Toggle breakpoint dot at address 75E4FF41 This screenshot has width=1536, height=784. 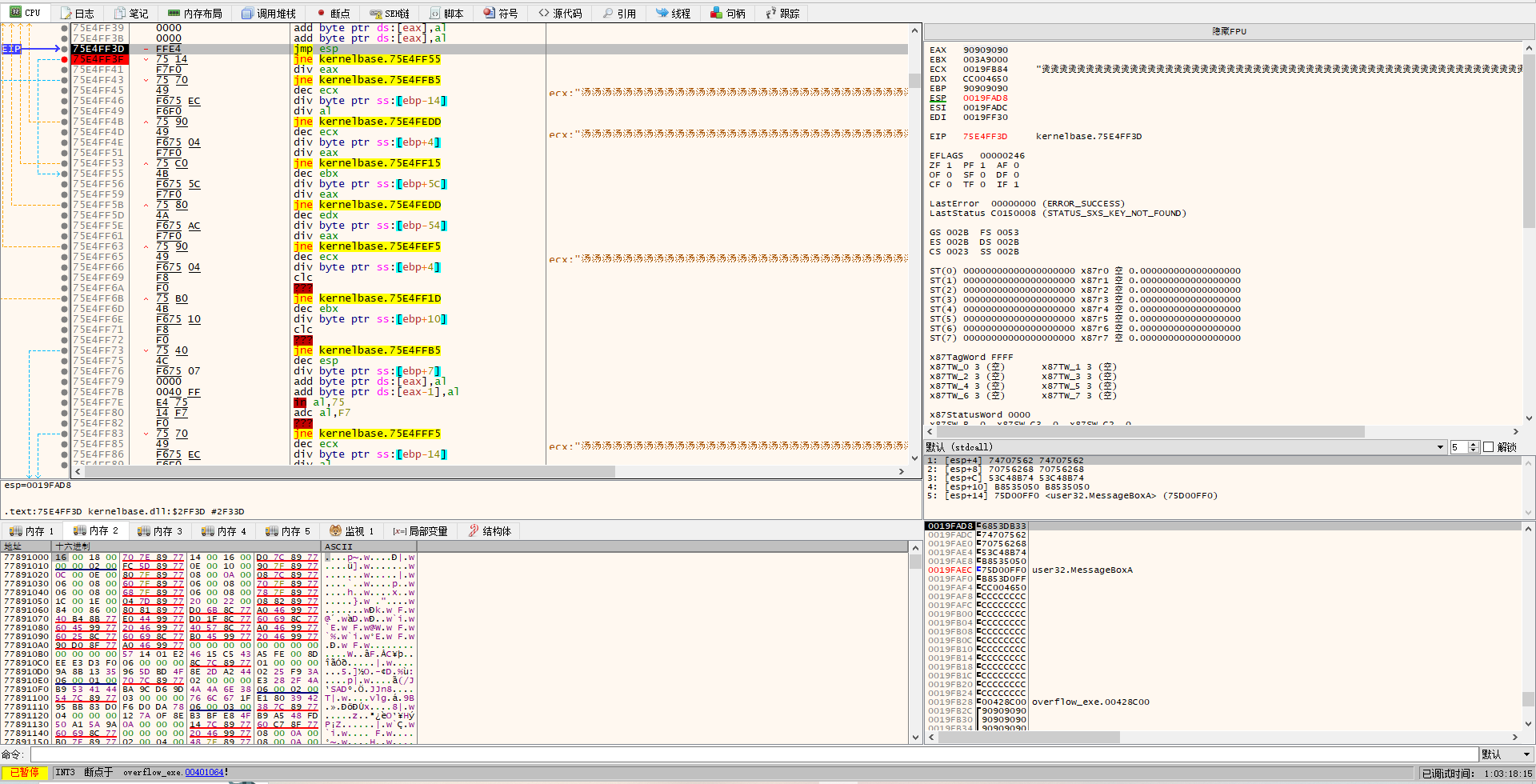[65, 70]
